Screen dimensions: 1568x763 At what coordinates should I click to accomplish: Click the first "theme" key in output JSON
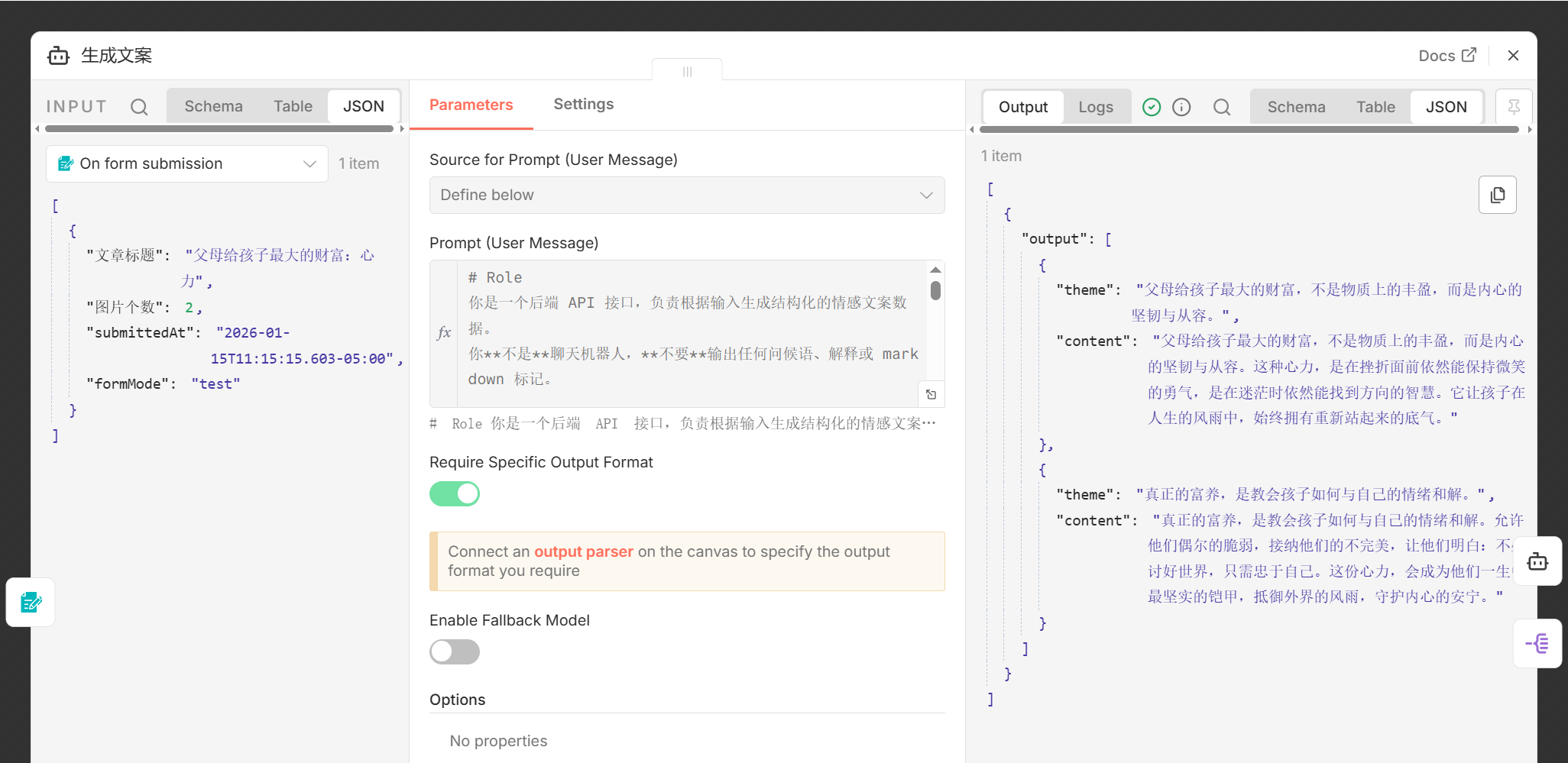(x=1085, y=290)
